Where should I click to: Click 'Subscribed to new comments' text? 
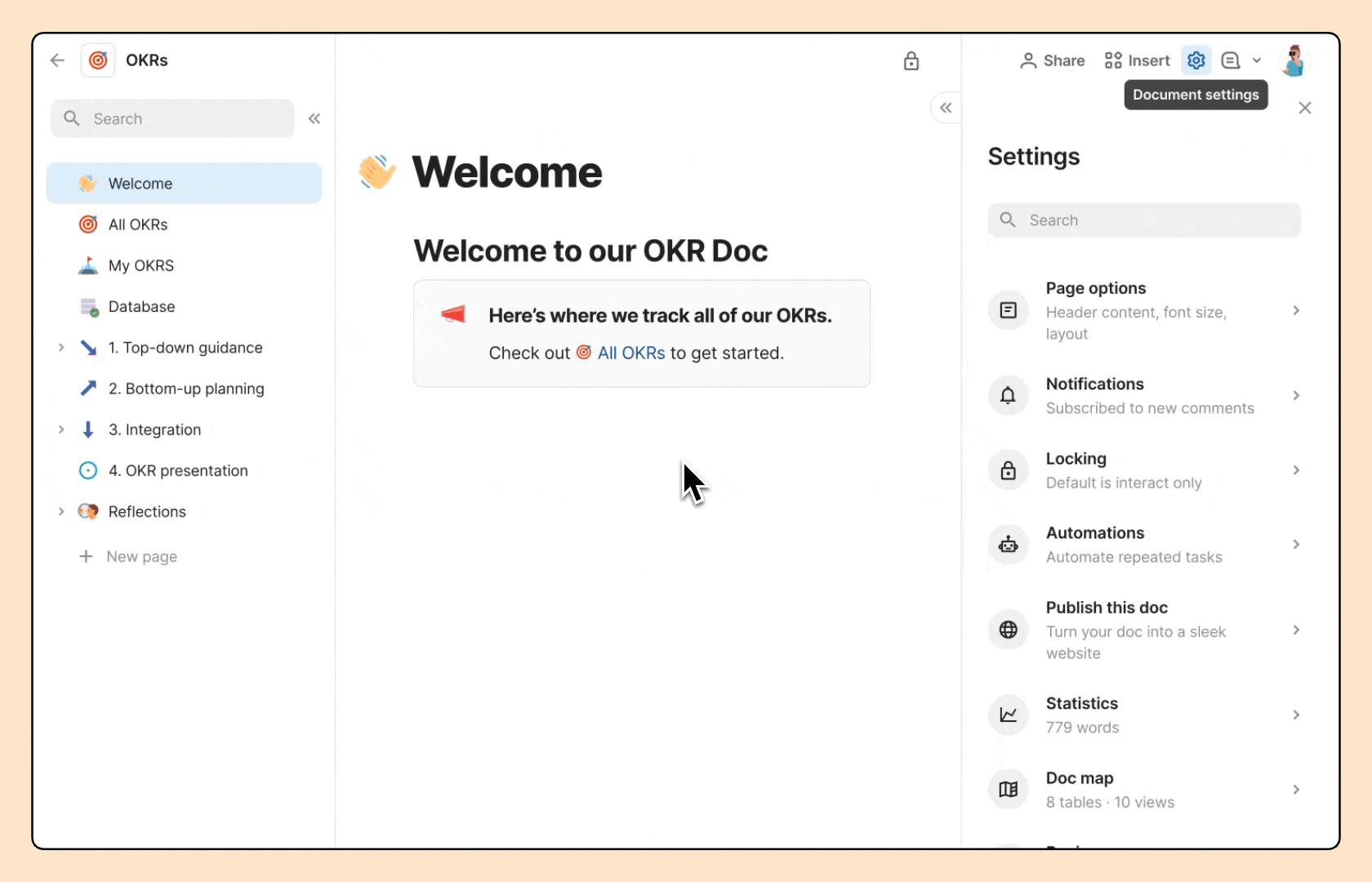tap(1150, 408)
